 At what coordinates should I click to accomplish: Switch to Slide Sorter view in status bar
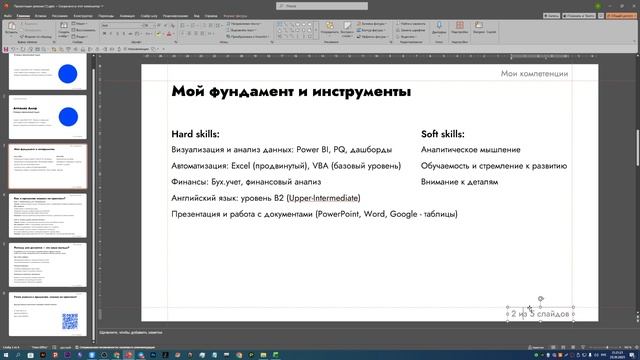pyautogui.click(x=563, y=347)
